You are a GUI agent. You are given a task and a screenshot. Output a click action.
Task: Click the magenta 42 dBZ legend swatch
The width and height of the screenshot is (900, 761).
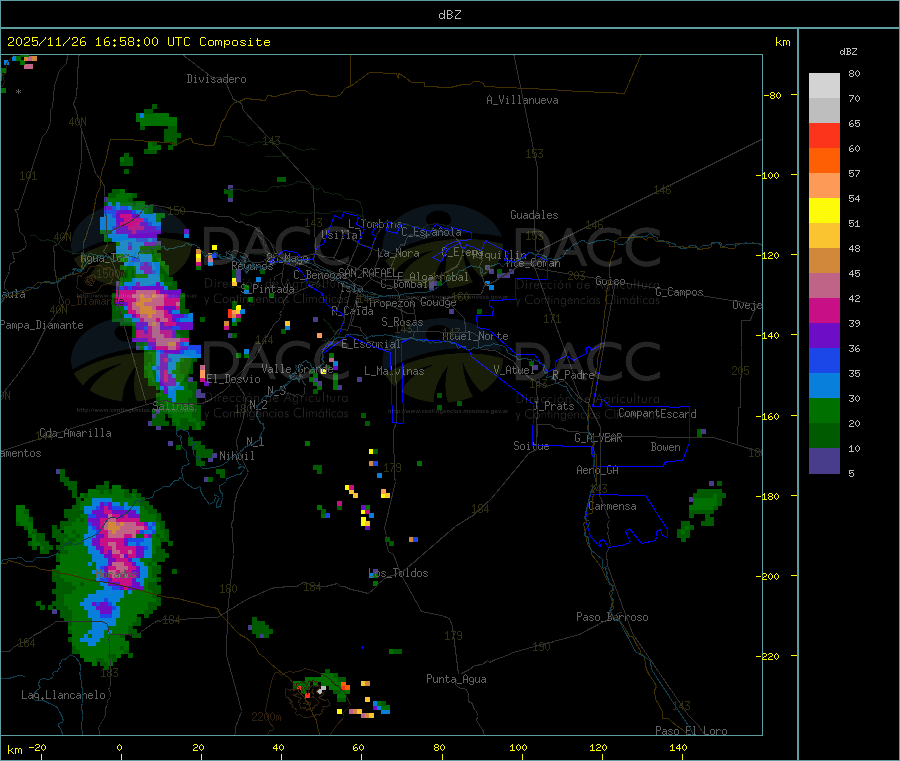coord(824,310)
